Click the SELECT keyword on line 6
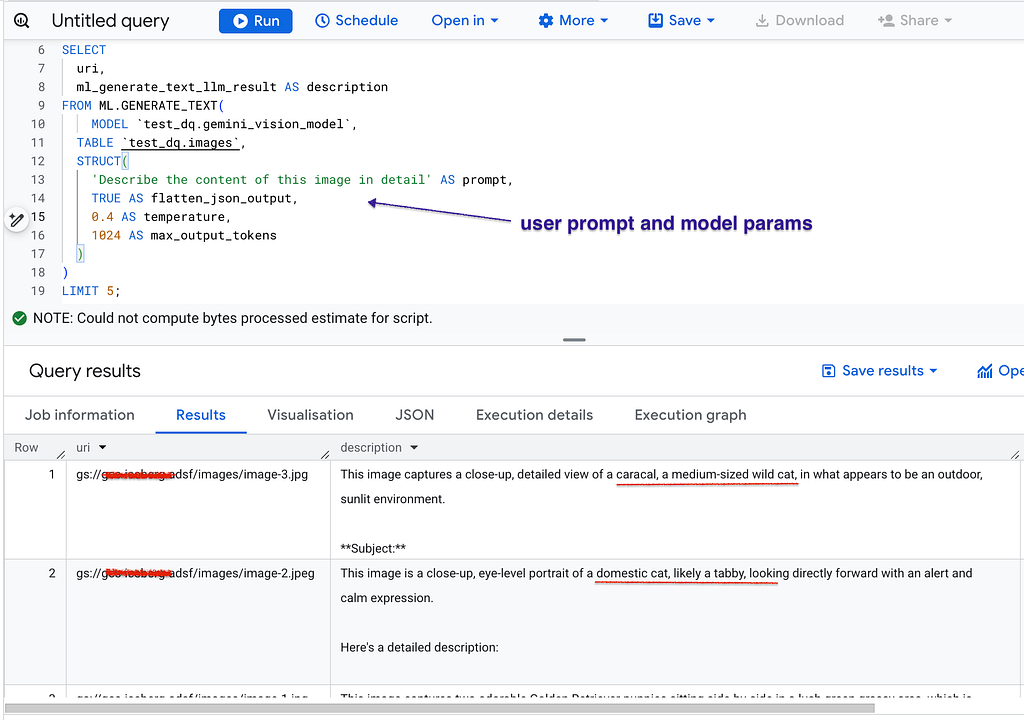 pos(84,50)
